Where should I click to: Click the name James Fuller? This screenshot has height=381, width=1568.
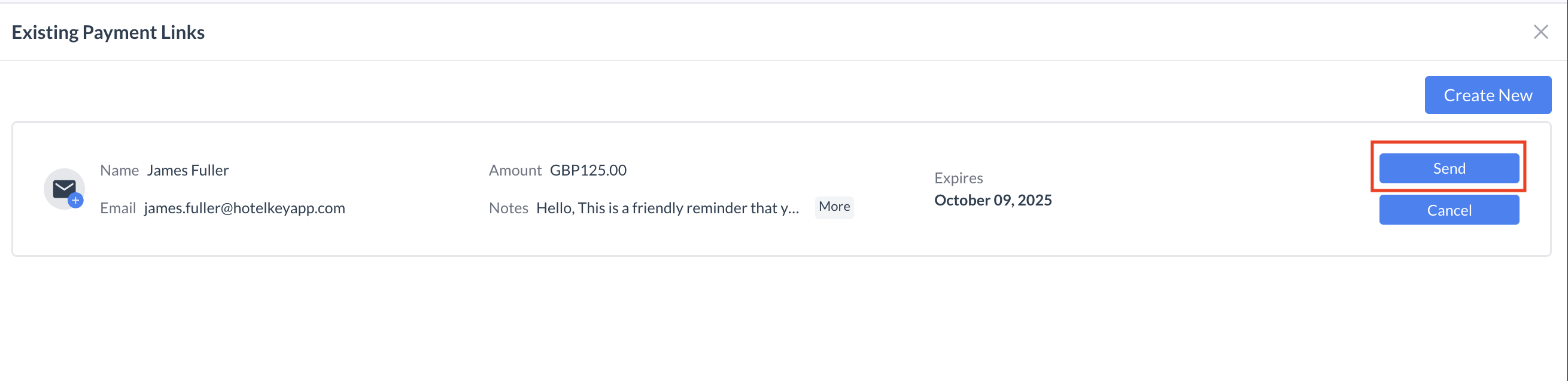[x=187, y=170]
